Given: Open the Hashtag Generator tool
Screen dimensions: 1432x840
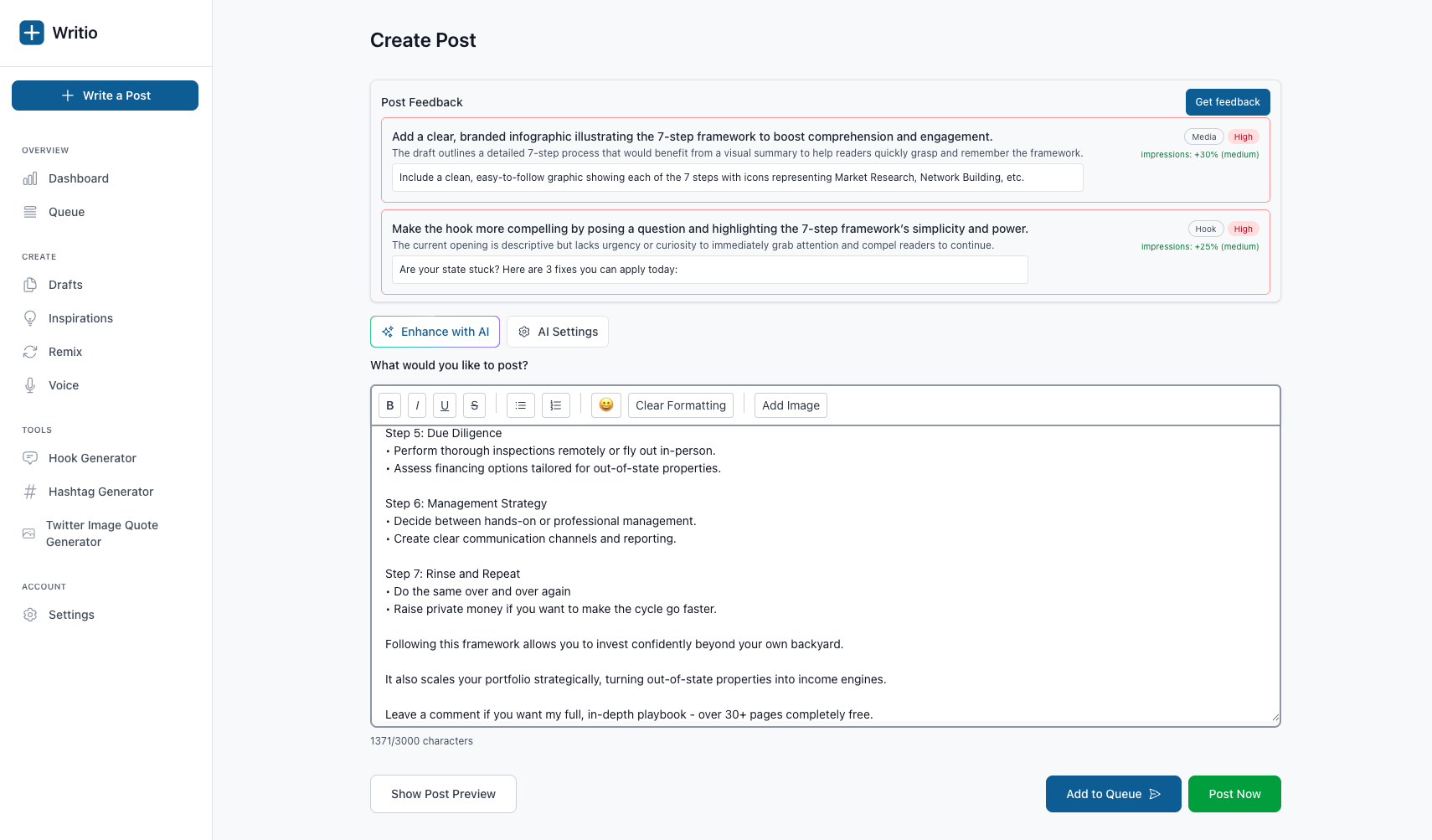Looking at the screenshot, I should click(100, 492).
